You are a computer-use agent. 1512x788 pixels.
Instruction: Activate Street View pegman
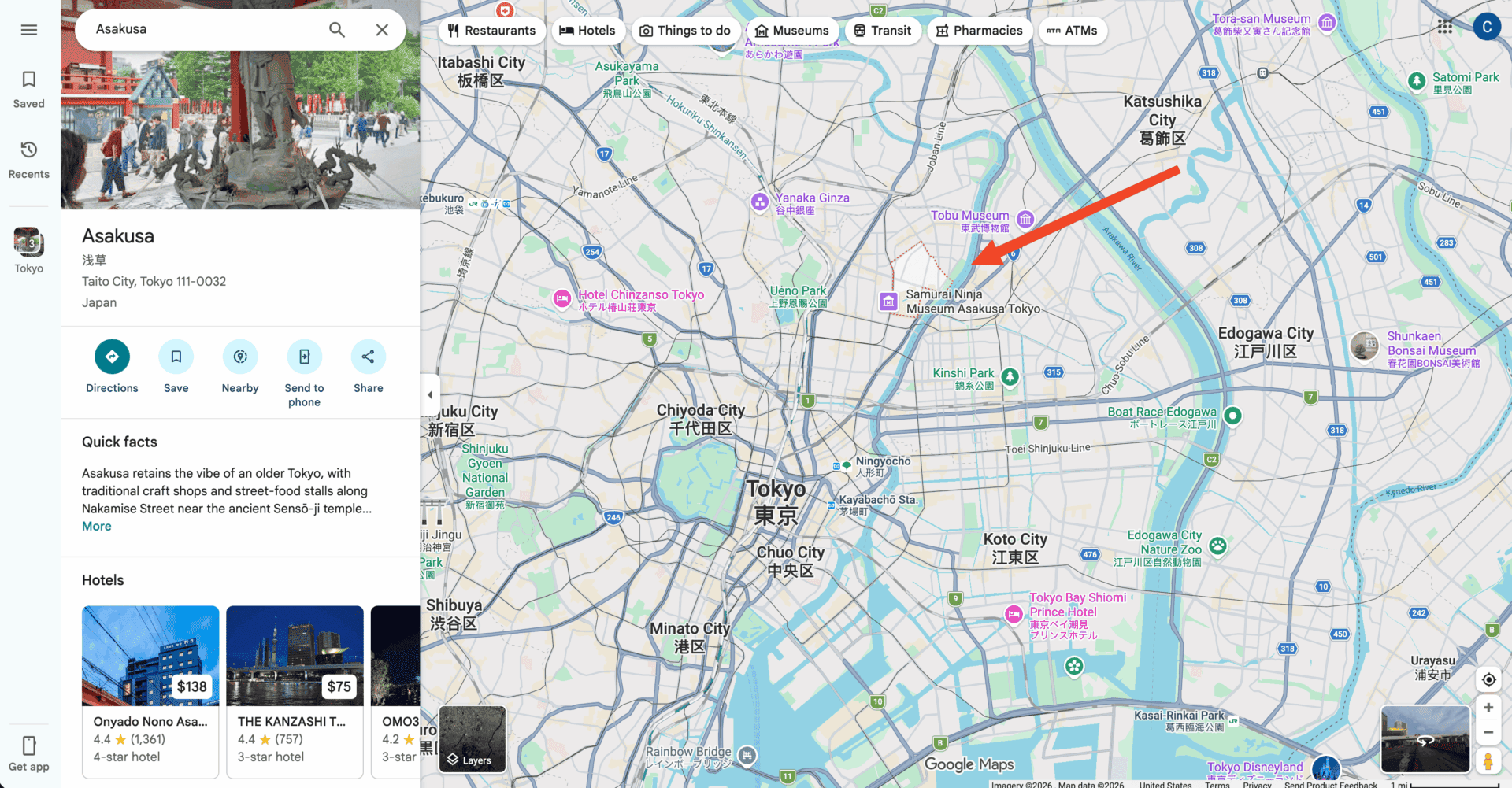click(1488, 761)
